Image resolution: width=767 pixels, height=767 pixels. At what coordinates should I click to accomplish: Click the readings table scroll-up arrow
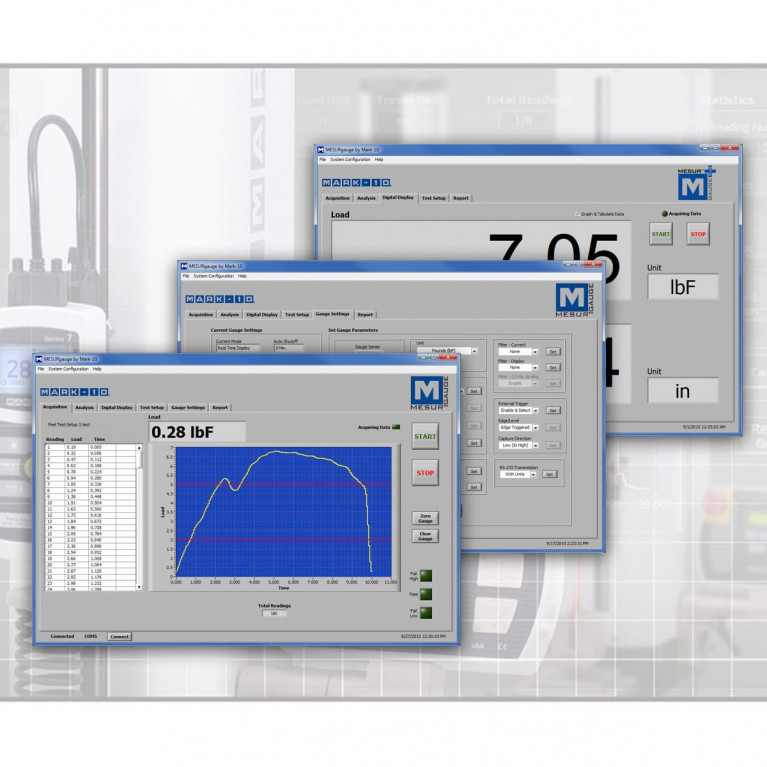(x=139, y=447)
